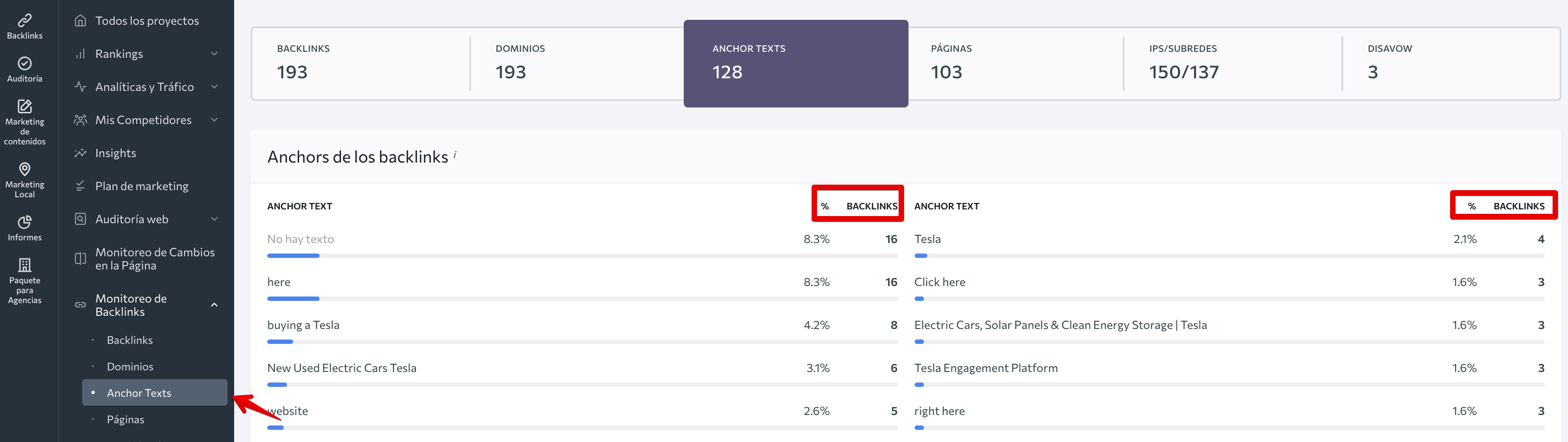Click 'Tesla Engagement Platform' anchor text
Screen dimensions: 1568x442
coord(986,368)
